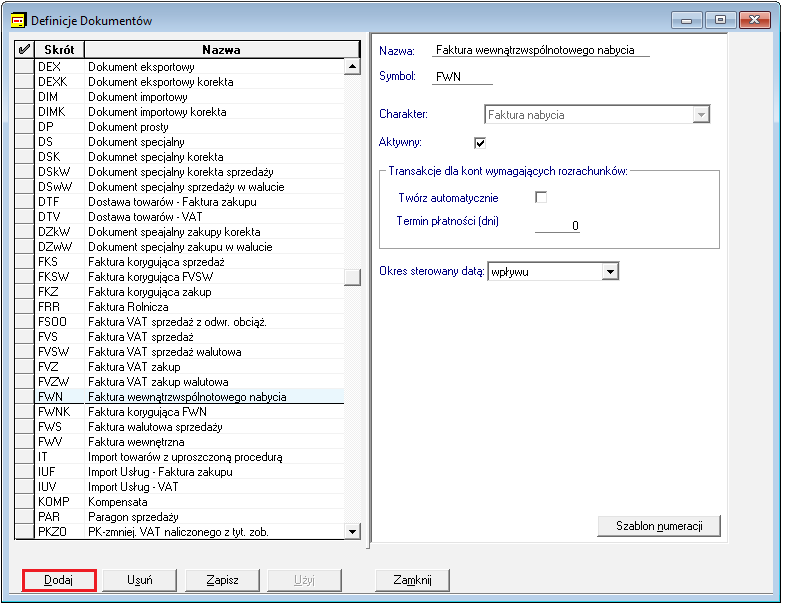Enable Twórz automatycznie checkbox

(541, 197)
